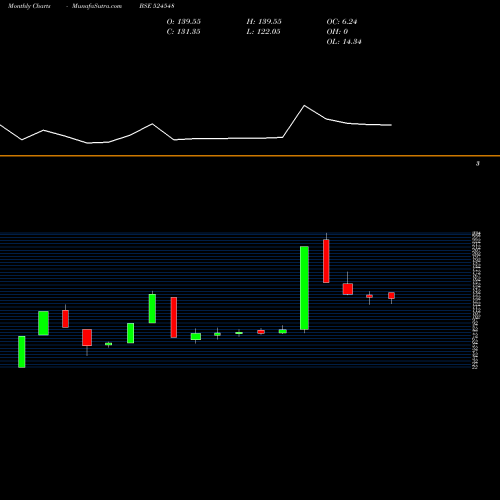Select the 'OL: 14.34' reading
The height and width of the screenshot is (500, 500).
pyautogui.click(x=344, y=42)
